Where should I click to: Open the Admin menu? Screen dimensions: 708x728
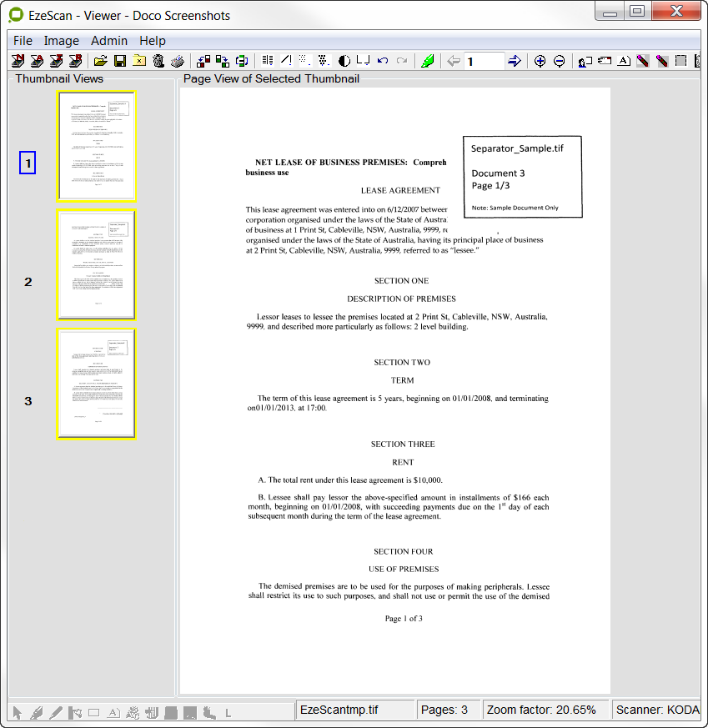tap(110, 41)
